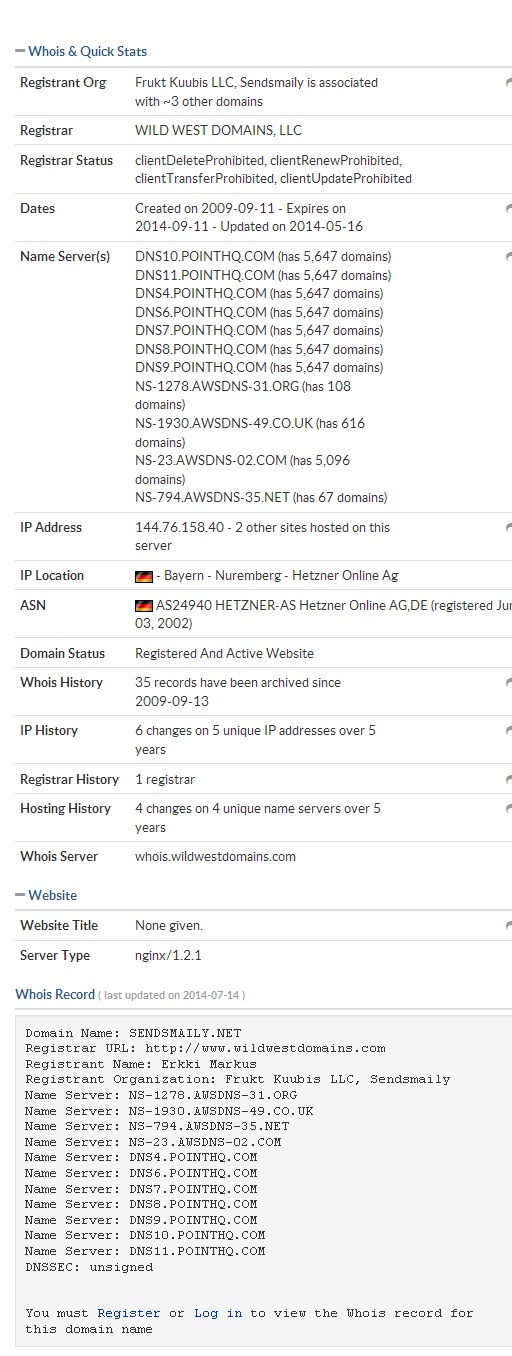This screenshot has width=512, height=1356.
Task: Collapse the Whois & Quick Stats section
Action: tap(20, 51)
